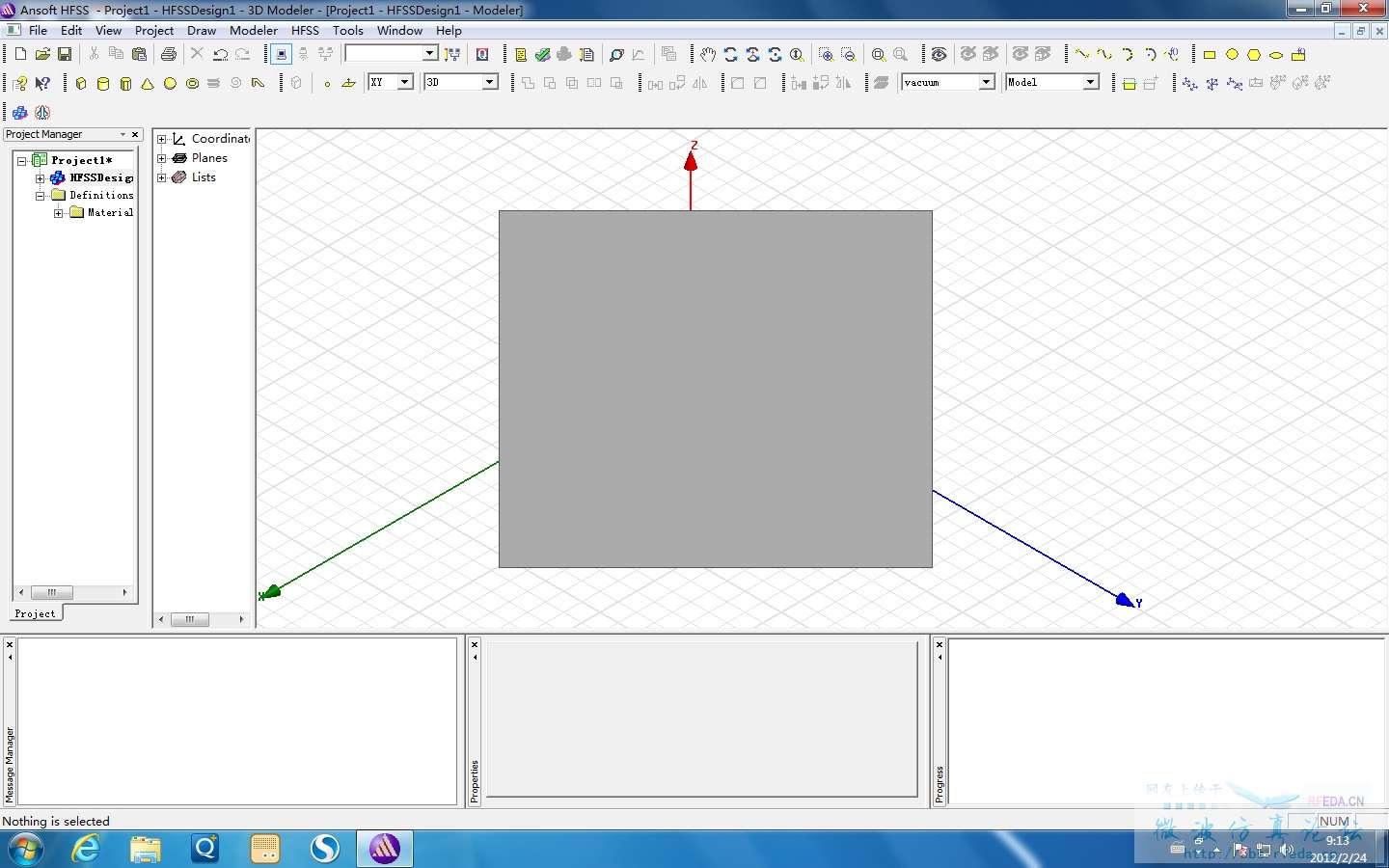Image resolution: width=1389 pixels, height=868 pixels.
Task: Select the Draw Cylinder tool
Action: [x=103, y=84]
